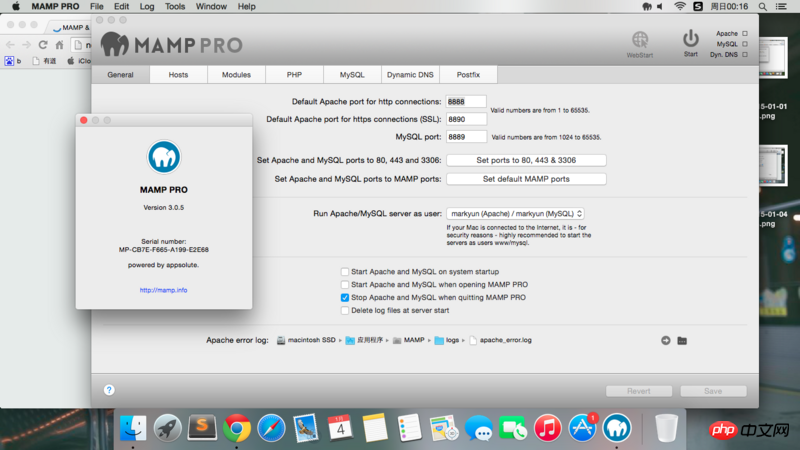Switch to the PHP tab
The width and height of the screenshot is (800, 450).
pos(294,75)
